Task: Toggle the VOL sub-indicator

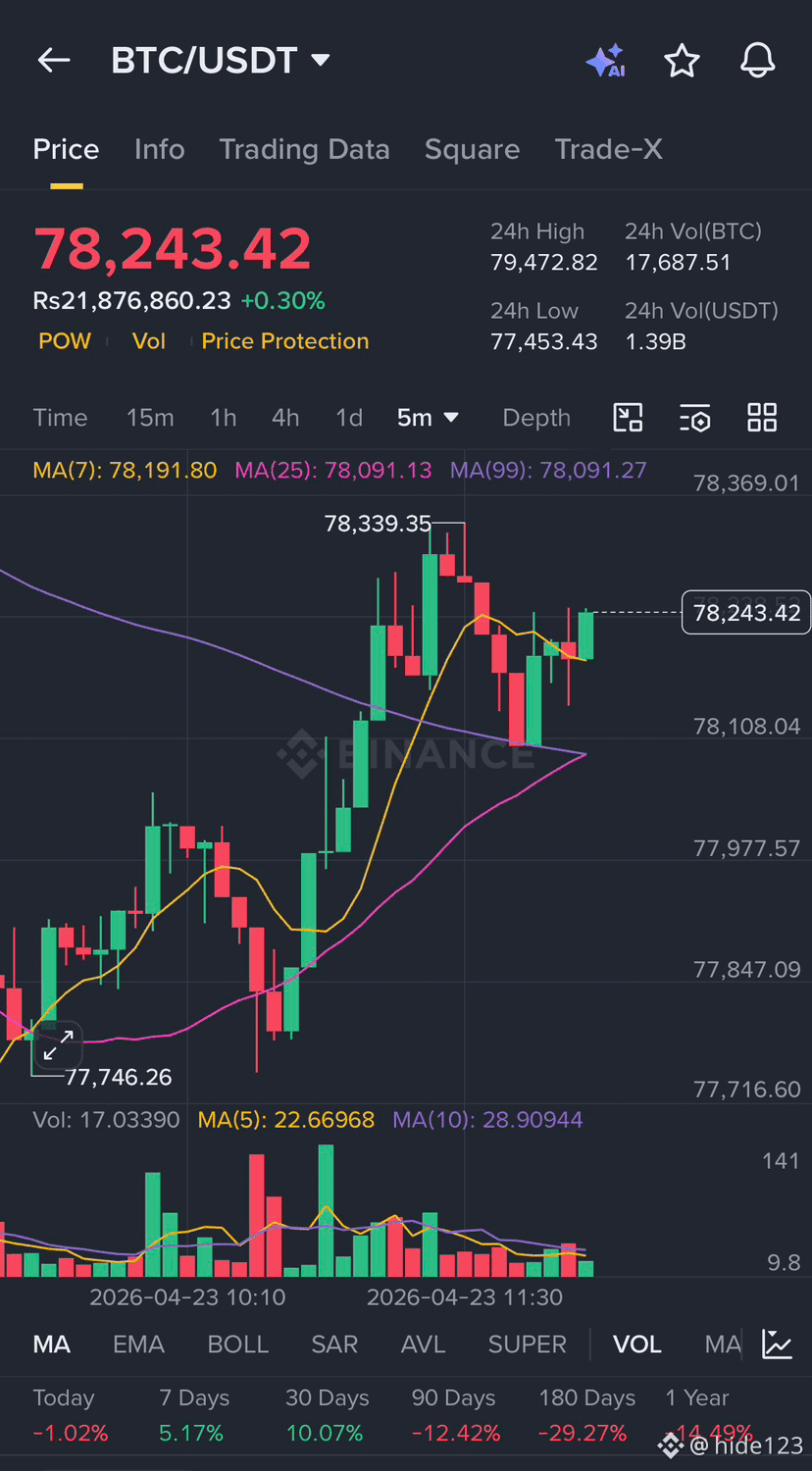Action: pyautogui.click(x=637, y=1344)
